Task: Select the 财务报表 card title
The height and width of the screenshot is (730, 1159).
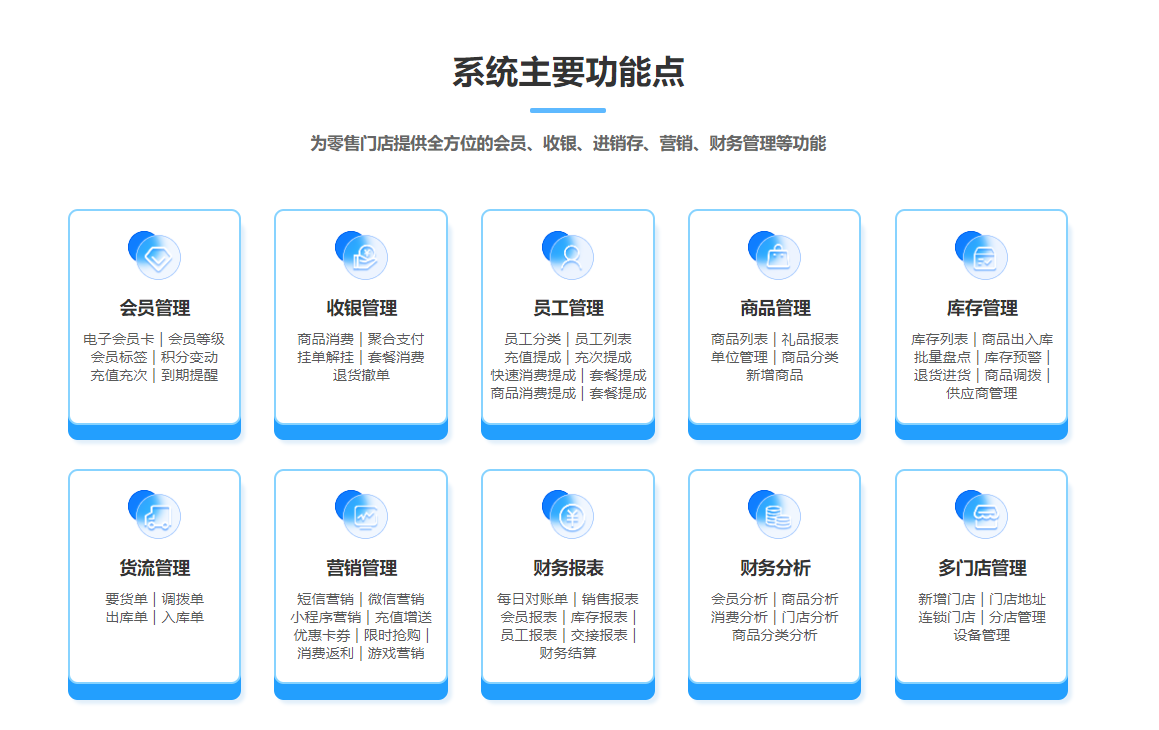Action: tap(568, 568)
